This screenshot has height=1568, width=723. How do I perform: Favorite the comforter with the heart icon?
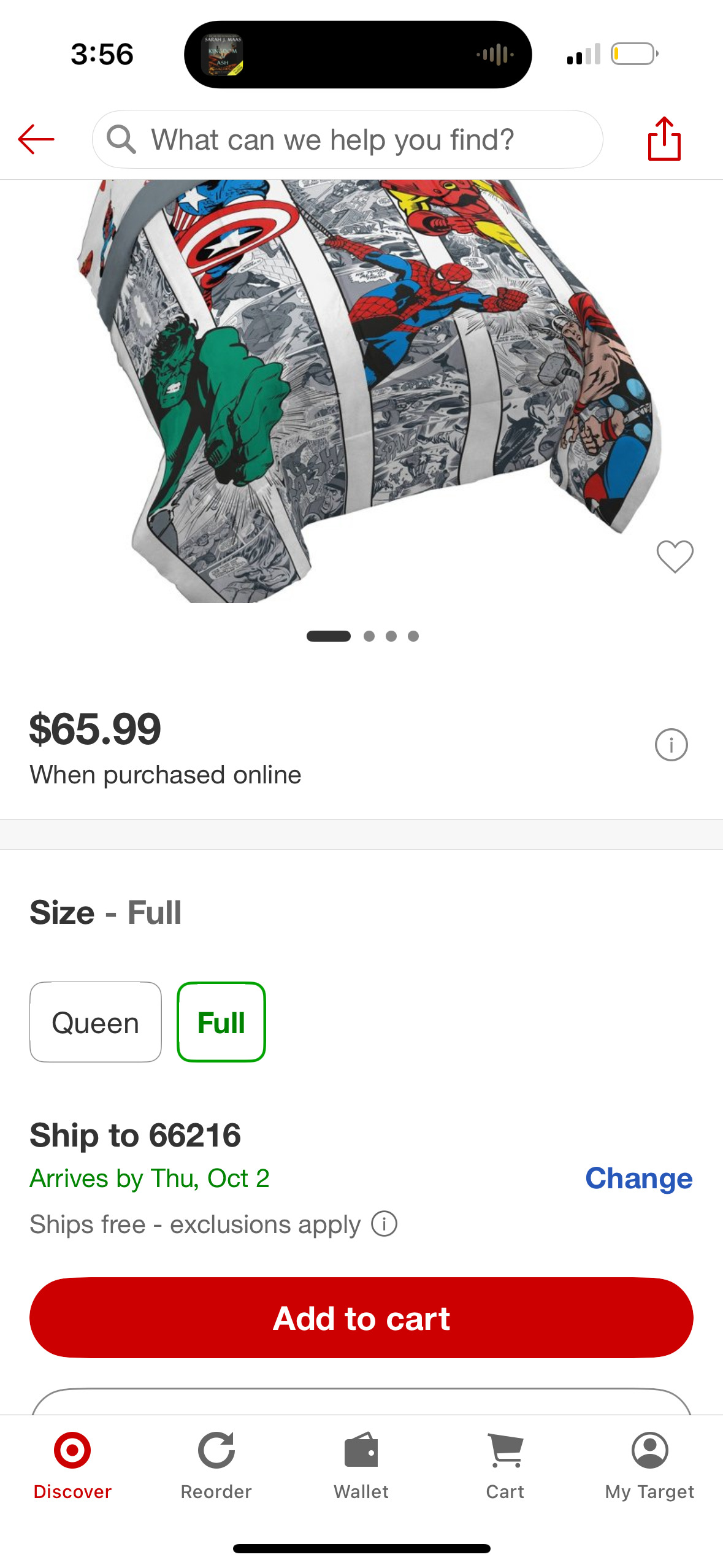[675, 556]
